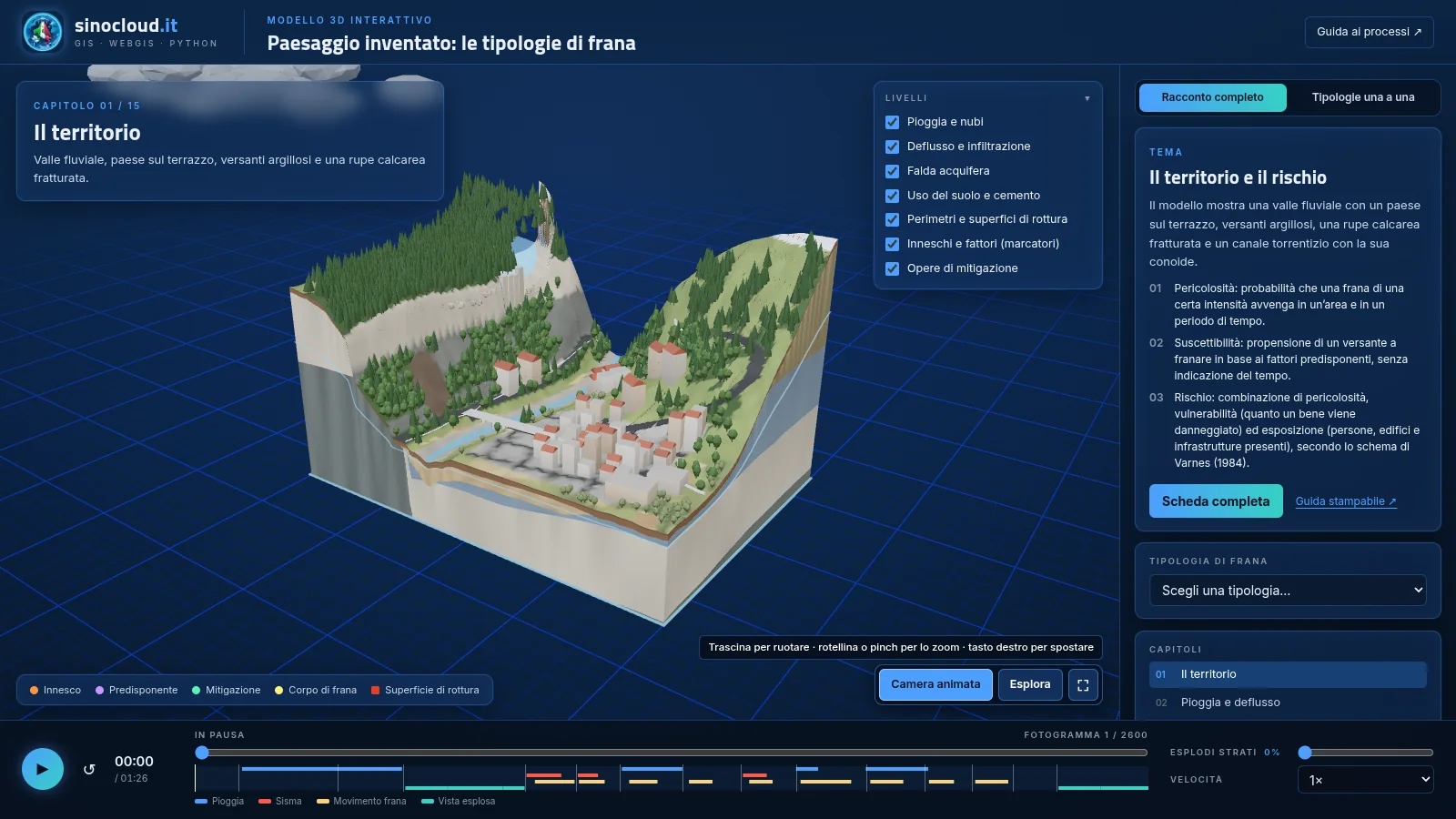Enter fullscreen with the expand icon
This screenshot has height=819, width=1456.
1083,685
